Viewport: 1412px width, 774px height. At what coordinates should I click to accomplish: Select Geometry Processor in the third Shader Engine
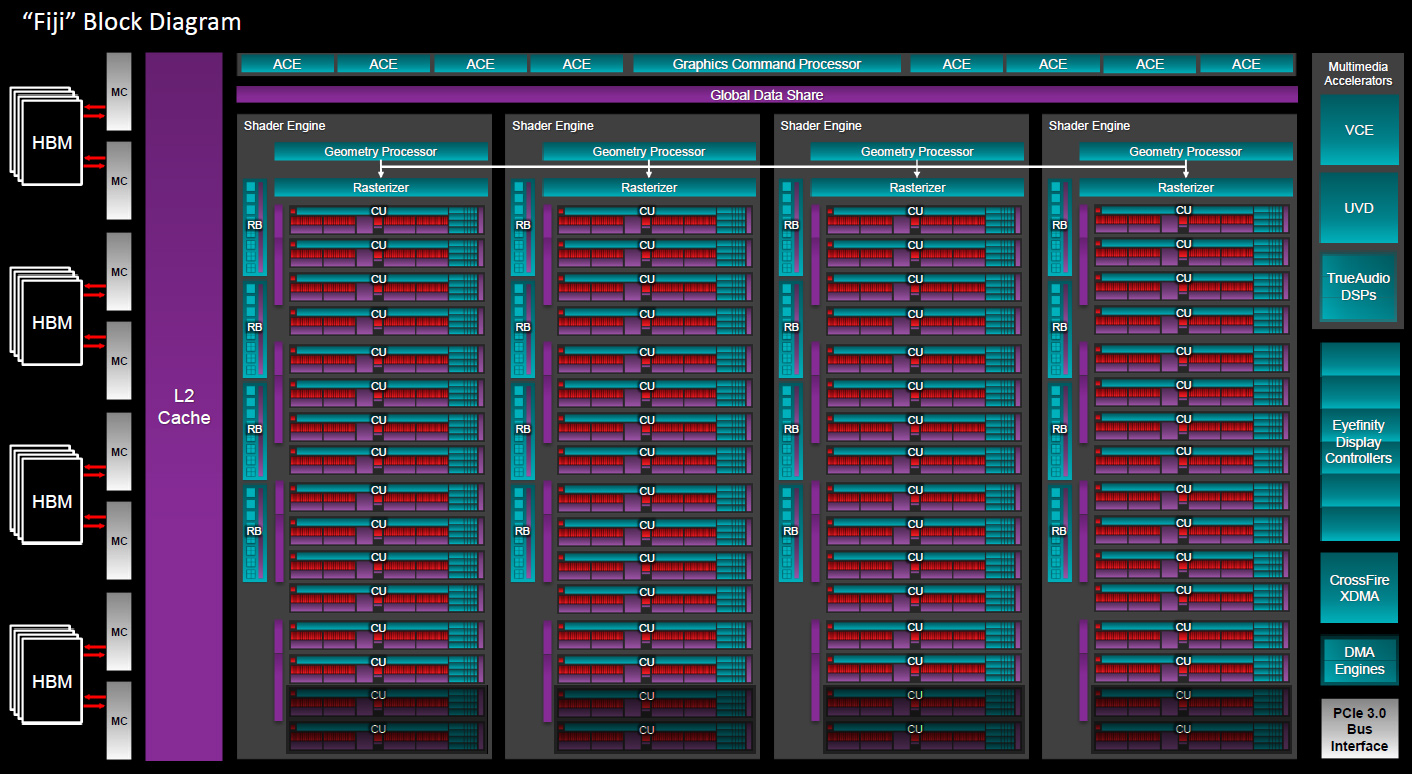pos(917,152)
